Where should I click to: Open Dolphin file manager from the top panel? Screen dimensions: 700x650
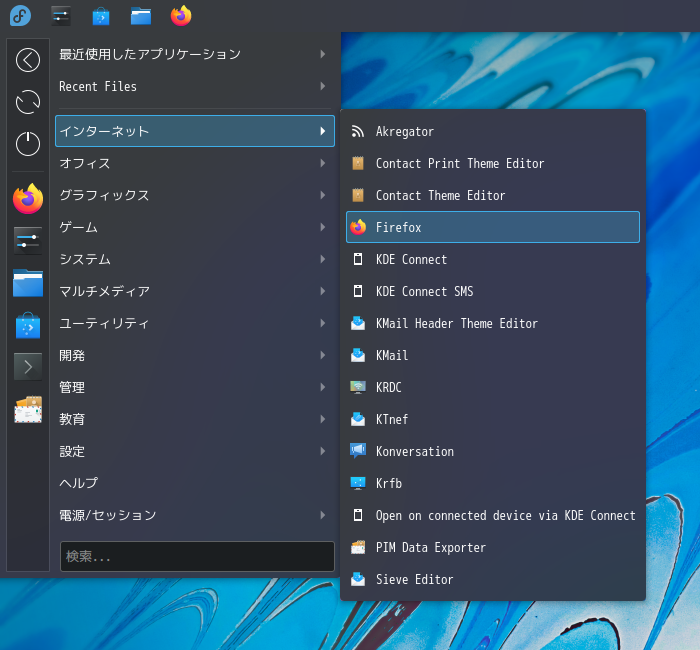pyautogui.click(x=141, y=17)
